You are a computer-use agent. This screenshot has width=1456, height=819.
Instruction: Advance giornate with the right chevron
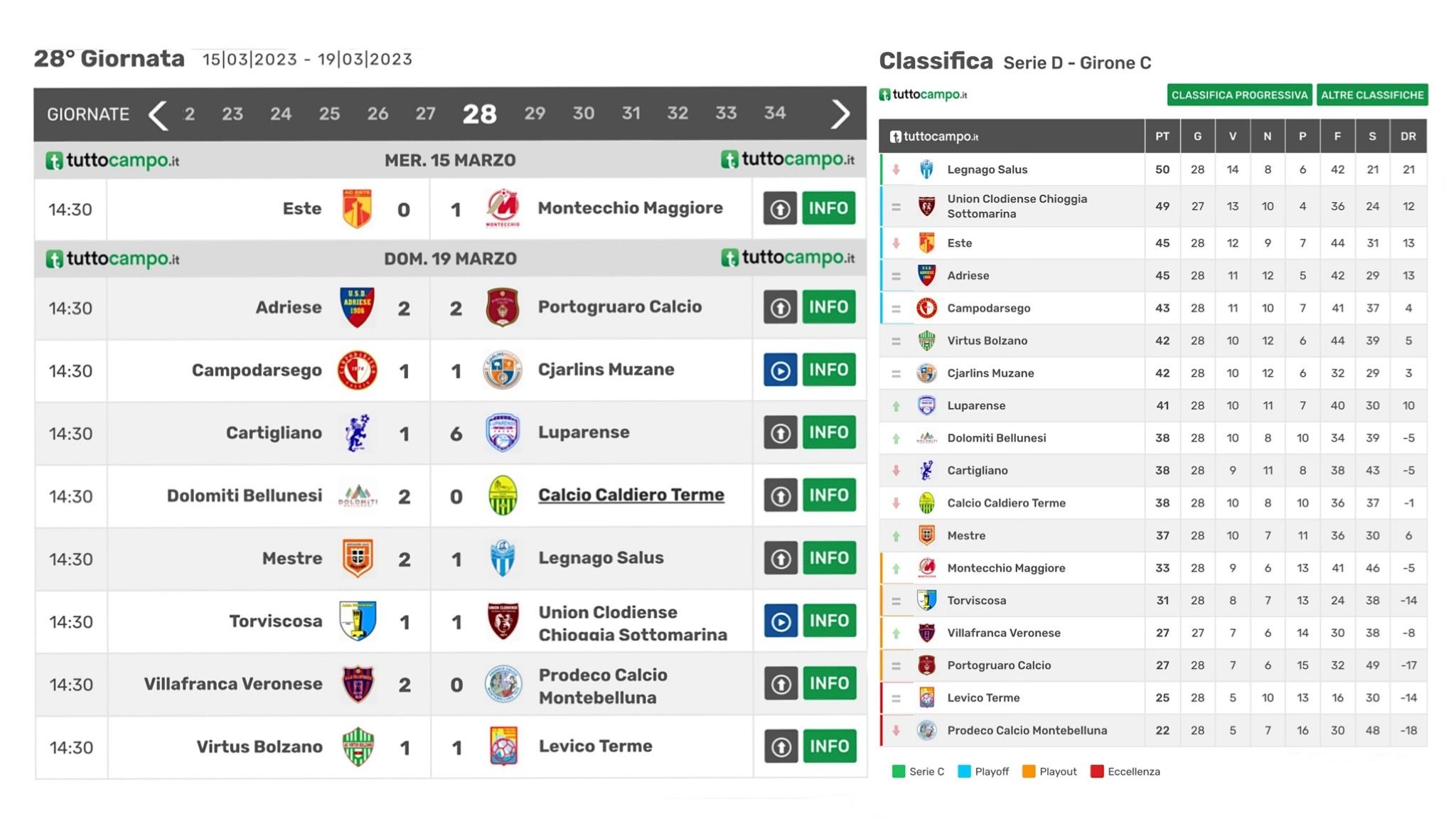coord(840,114)
